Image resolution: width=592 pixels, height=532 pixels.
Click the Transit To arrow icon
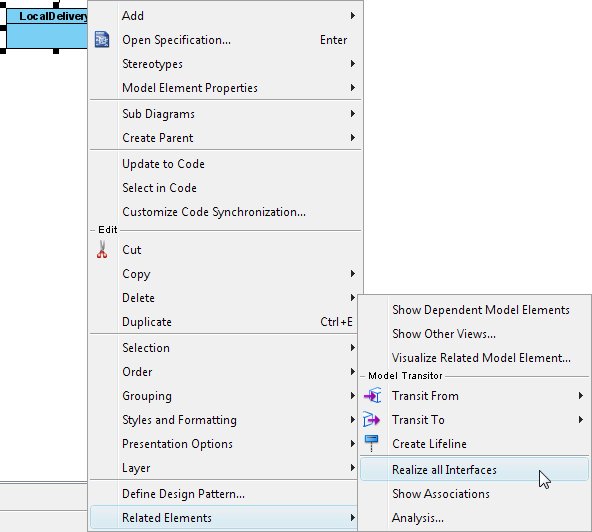[x=372, y=419]
